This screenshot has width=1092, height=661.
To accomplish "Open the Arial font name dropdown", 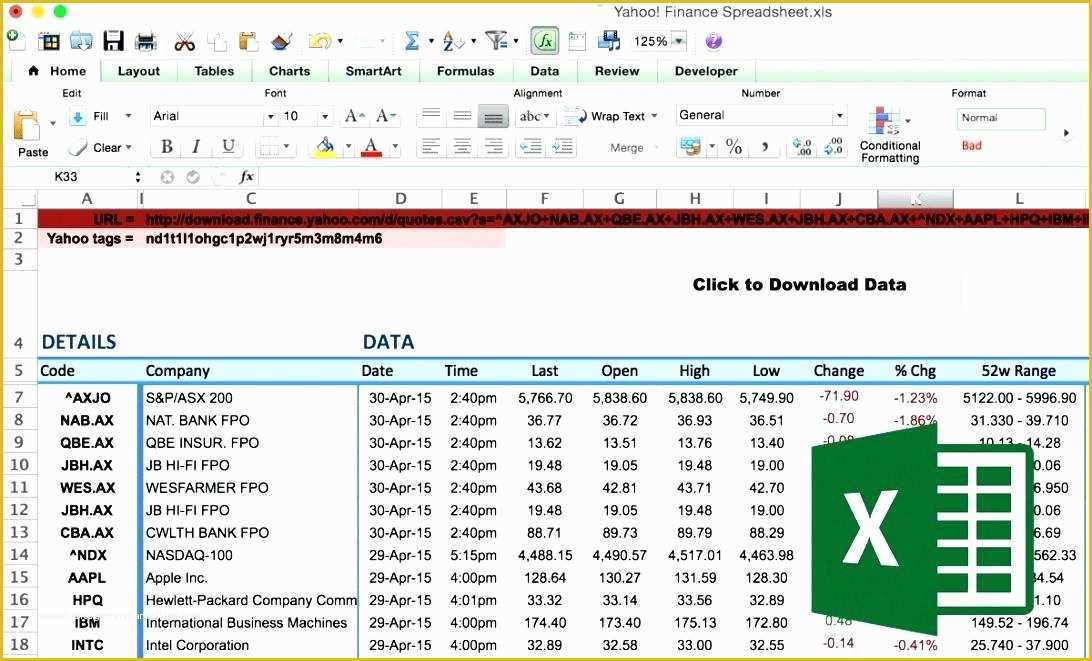I will click(270, 117).
